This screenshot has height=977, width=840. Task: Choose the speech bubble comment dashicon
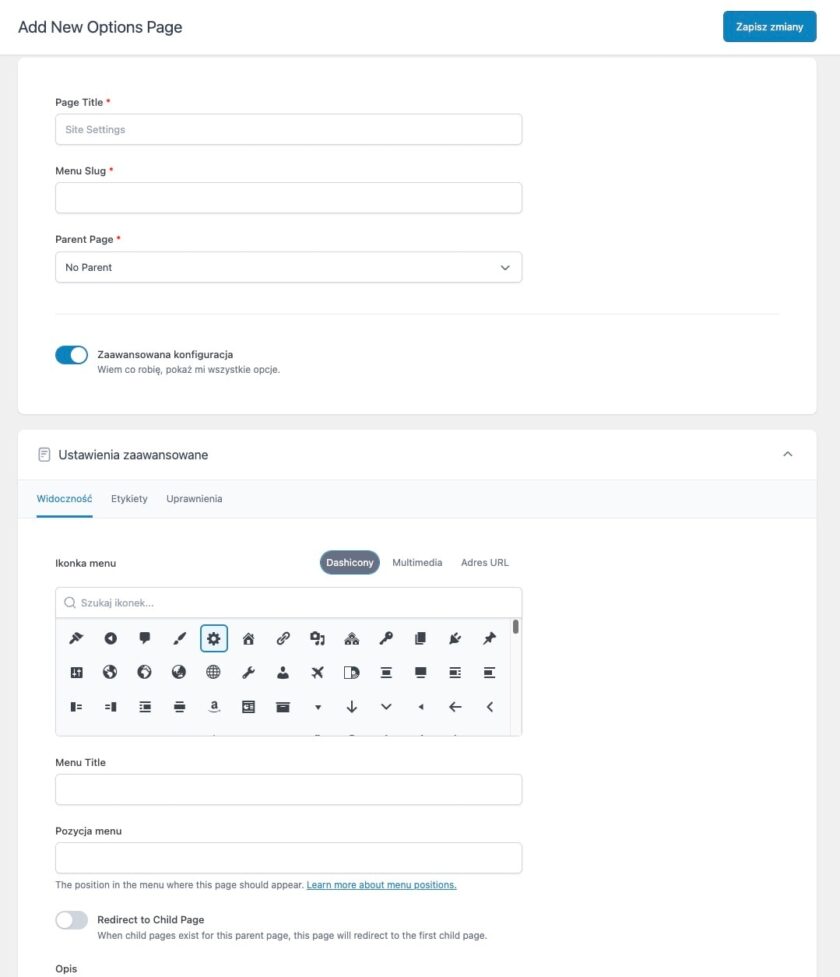(x=145, y=638)
